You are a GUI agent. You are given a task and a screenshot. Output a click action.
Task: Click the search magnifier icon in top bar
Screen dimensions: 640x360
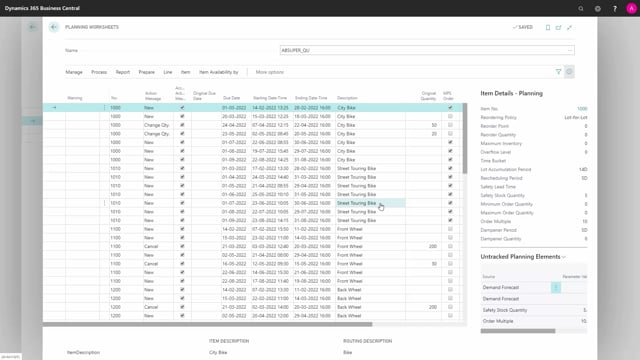point(581,9)
